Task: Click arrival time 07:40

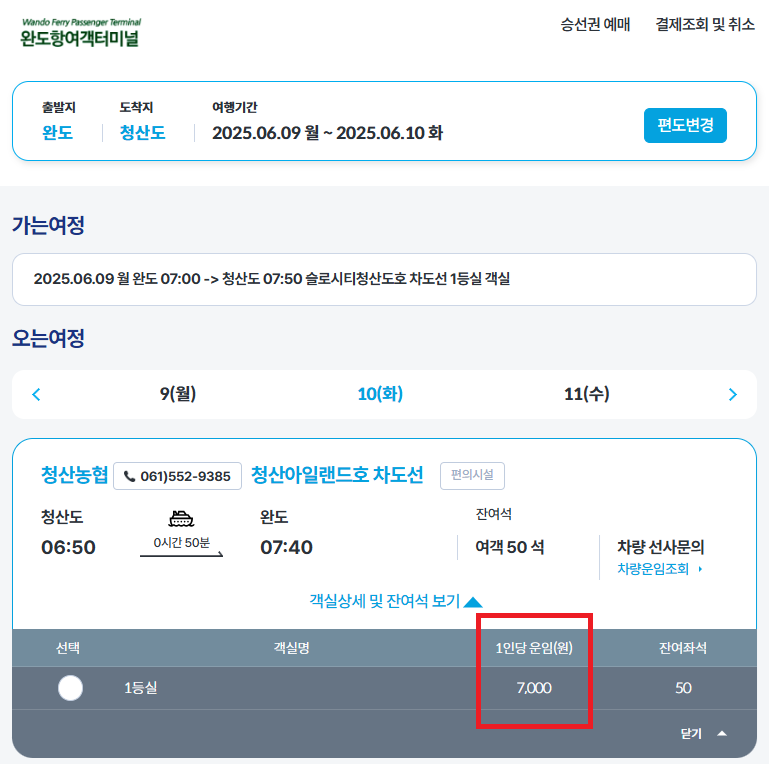Action: click(286, 547)
